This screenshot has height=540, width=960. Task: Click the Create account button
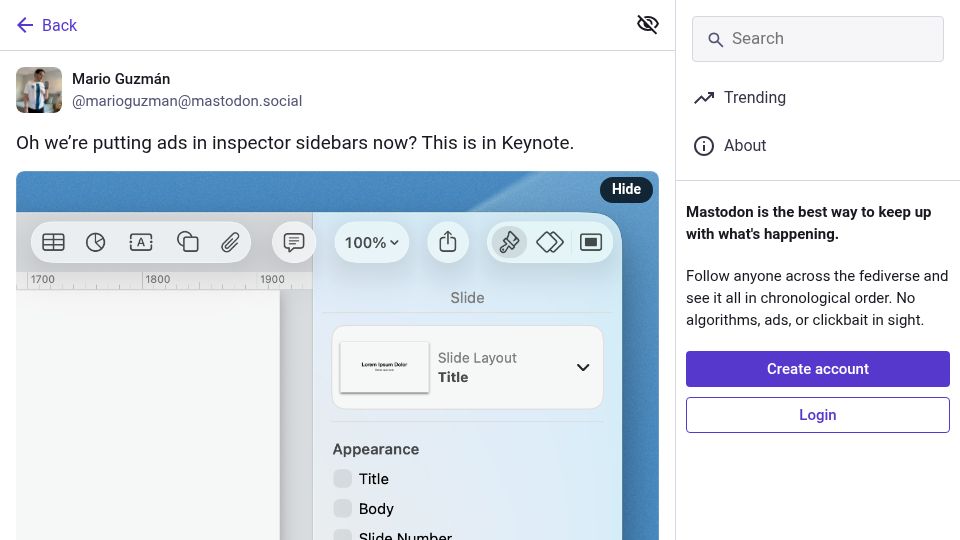point(817,369)
